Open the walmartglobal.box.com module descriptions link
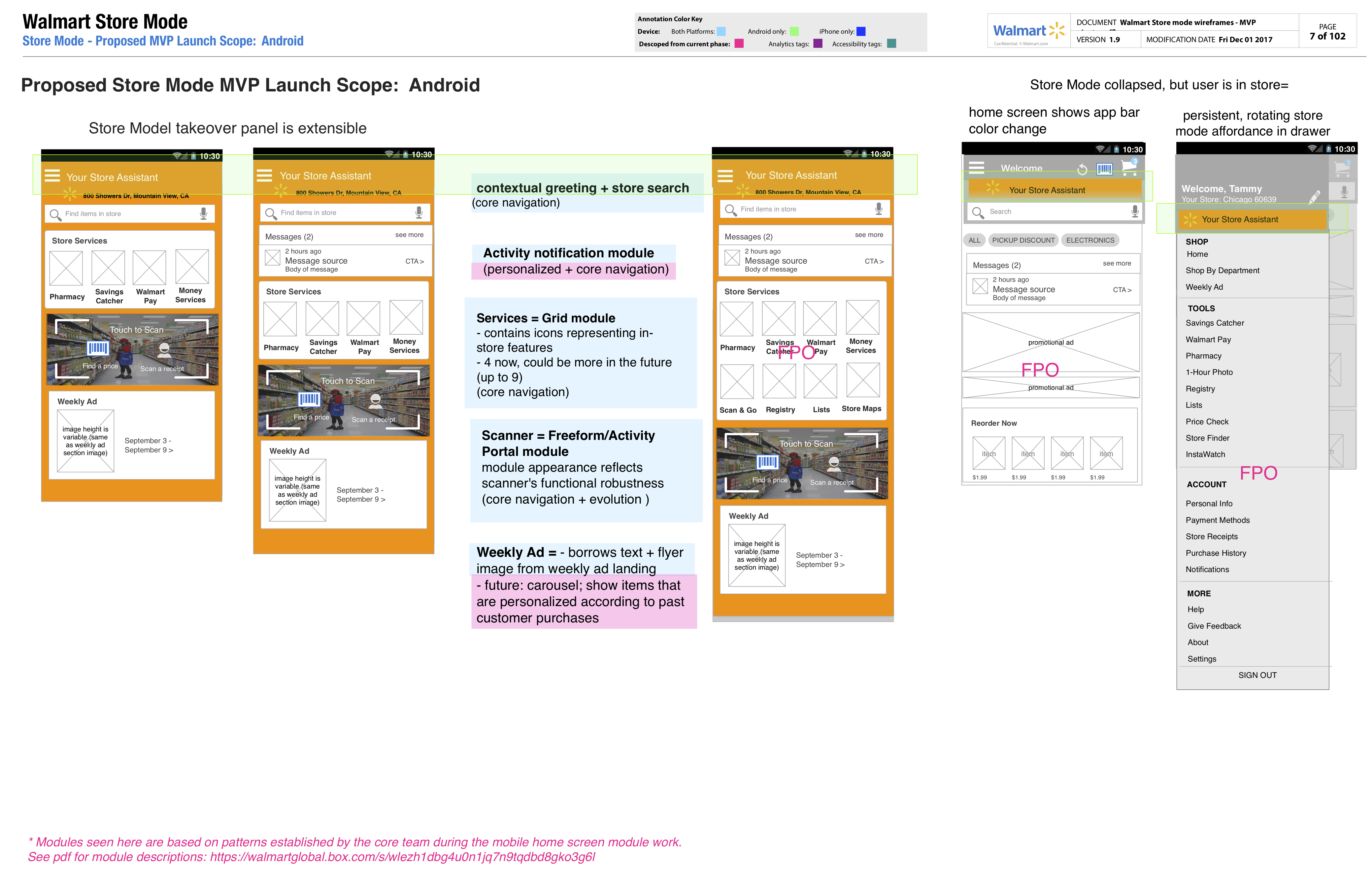Image resolution: width=1372 pixels, height=892 pixels. [x=402, y=857]
